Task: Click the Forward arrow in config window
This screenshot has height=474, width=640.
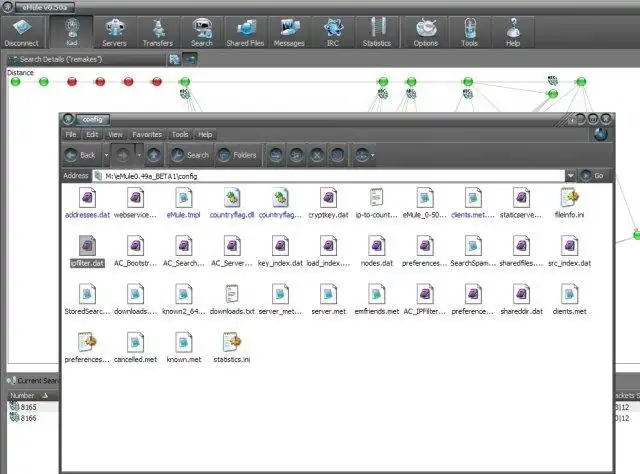Action: click(122, 155)
